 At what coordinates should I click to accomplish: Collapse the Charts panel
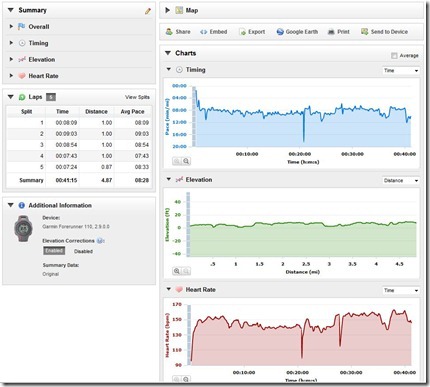[x=168, y=53]
